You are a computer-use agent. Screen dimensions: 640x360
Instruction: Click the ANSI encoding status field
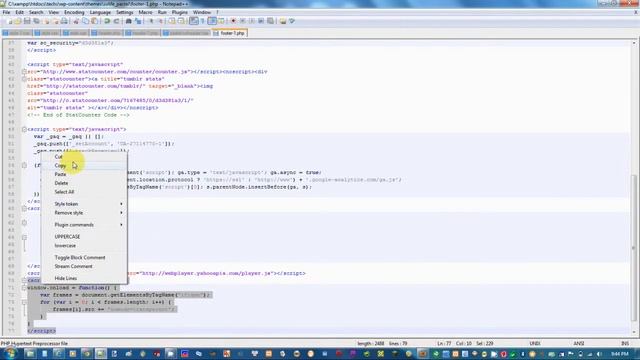579,344
